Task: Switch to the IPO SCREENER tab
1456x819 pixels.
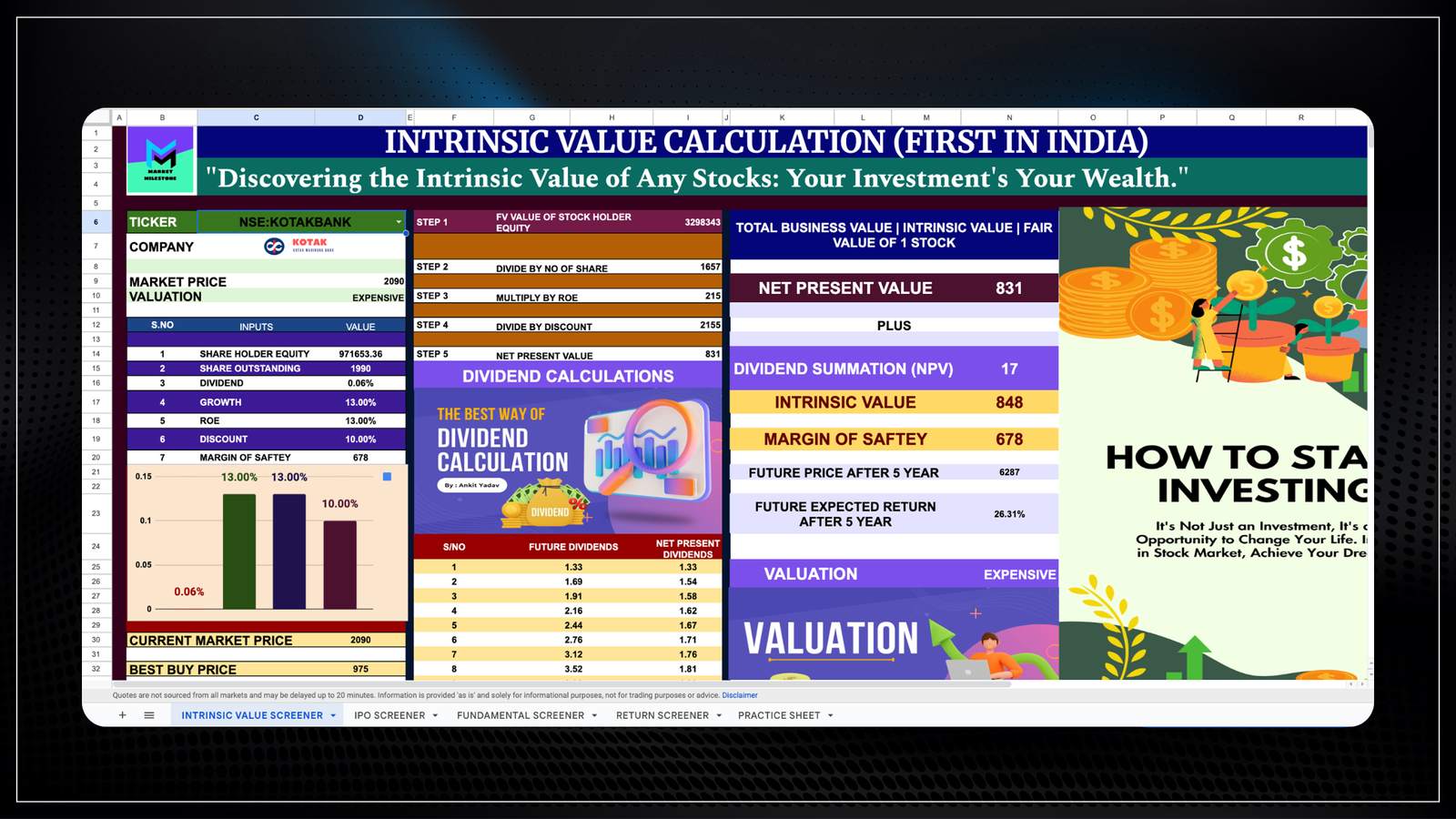Action: pos(389,715)
